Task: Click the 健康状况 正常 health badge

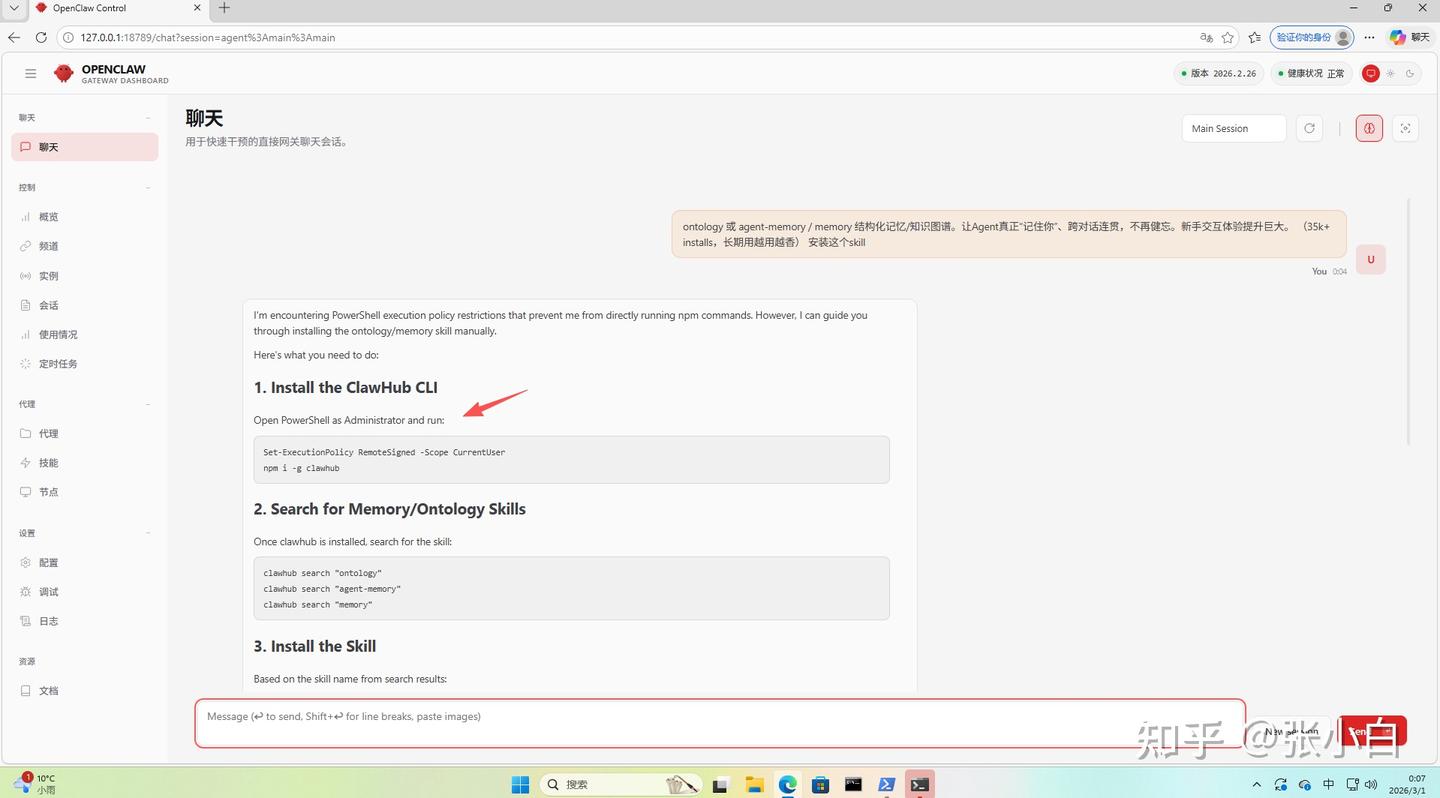Action: click(x=1311, y=73)
